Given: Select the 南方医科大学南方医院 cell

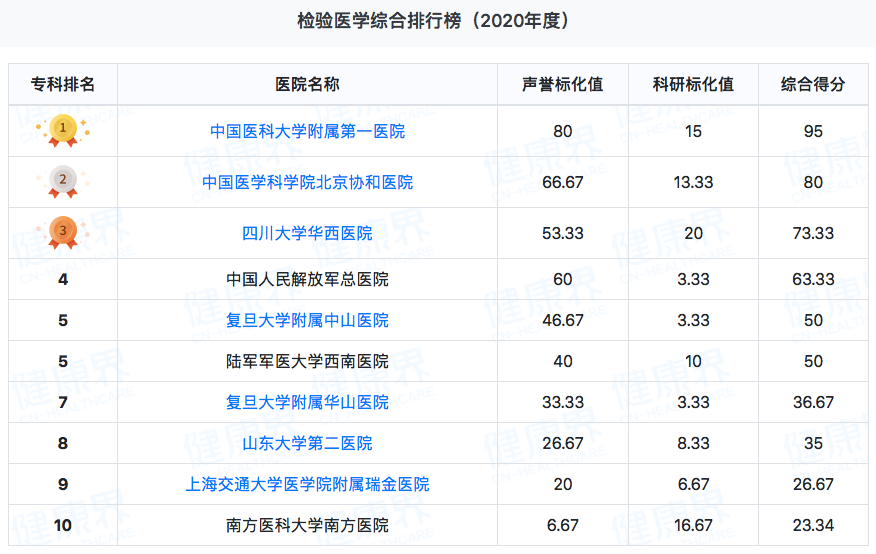Looking at the screenshot, I should (x=307, y=525).
